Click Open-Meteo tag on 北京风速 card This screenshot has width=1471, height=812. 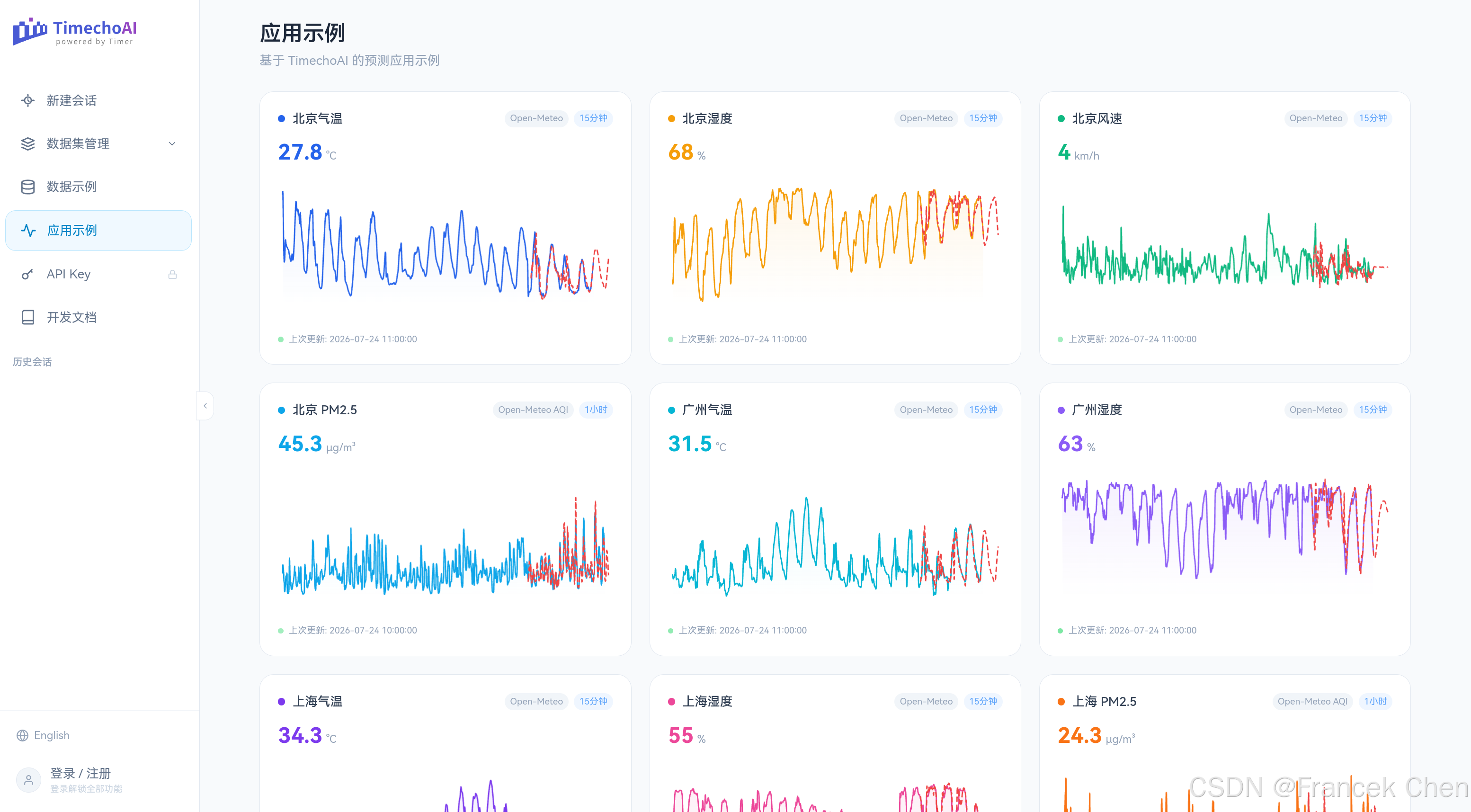click(x=1316, y=118)
